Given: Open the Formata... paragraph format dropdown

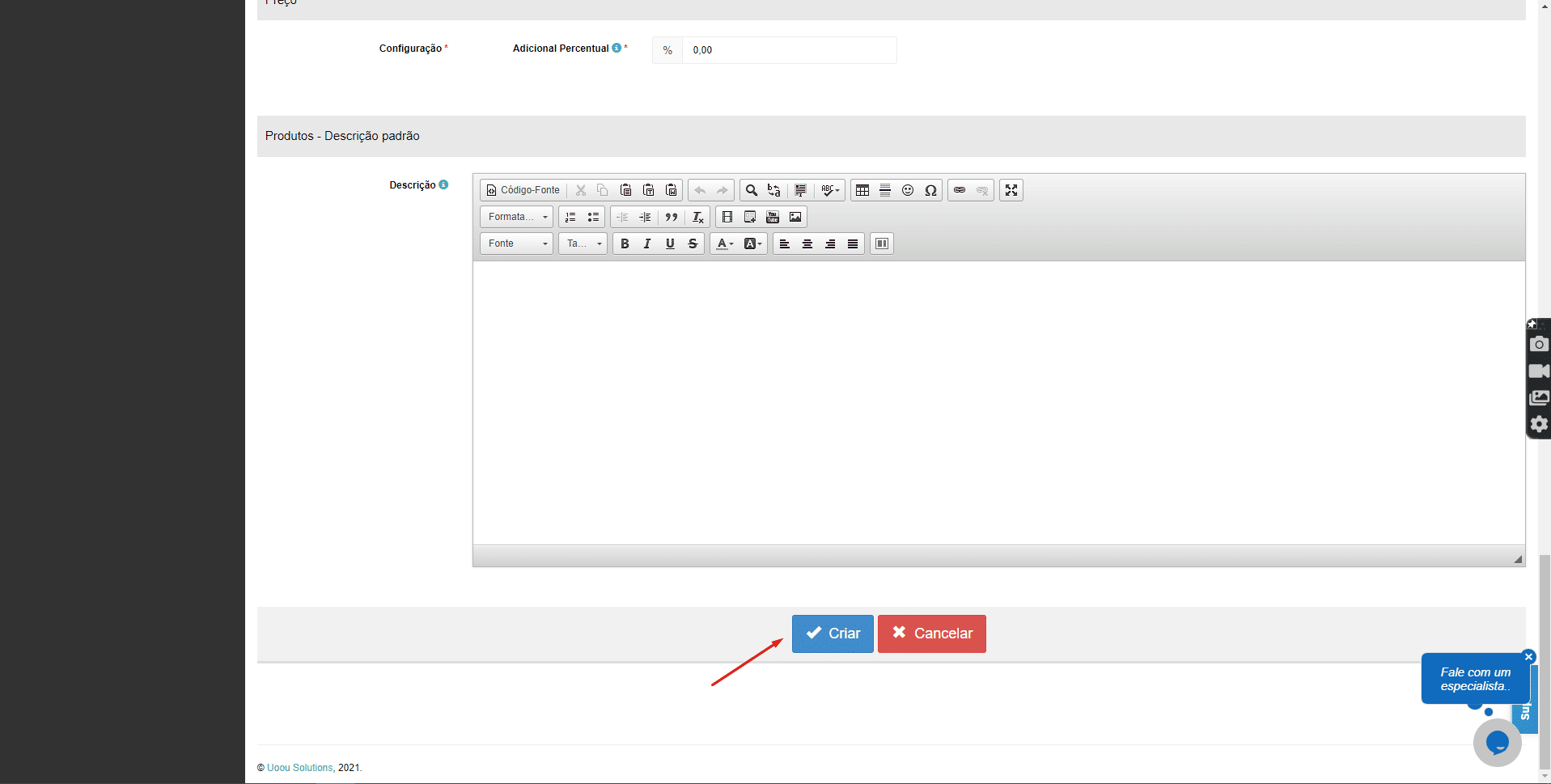Looking at the screenshot, I should pos(516,217).
